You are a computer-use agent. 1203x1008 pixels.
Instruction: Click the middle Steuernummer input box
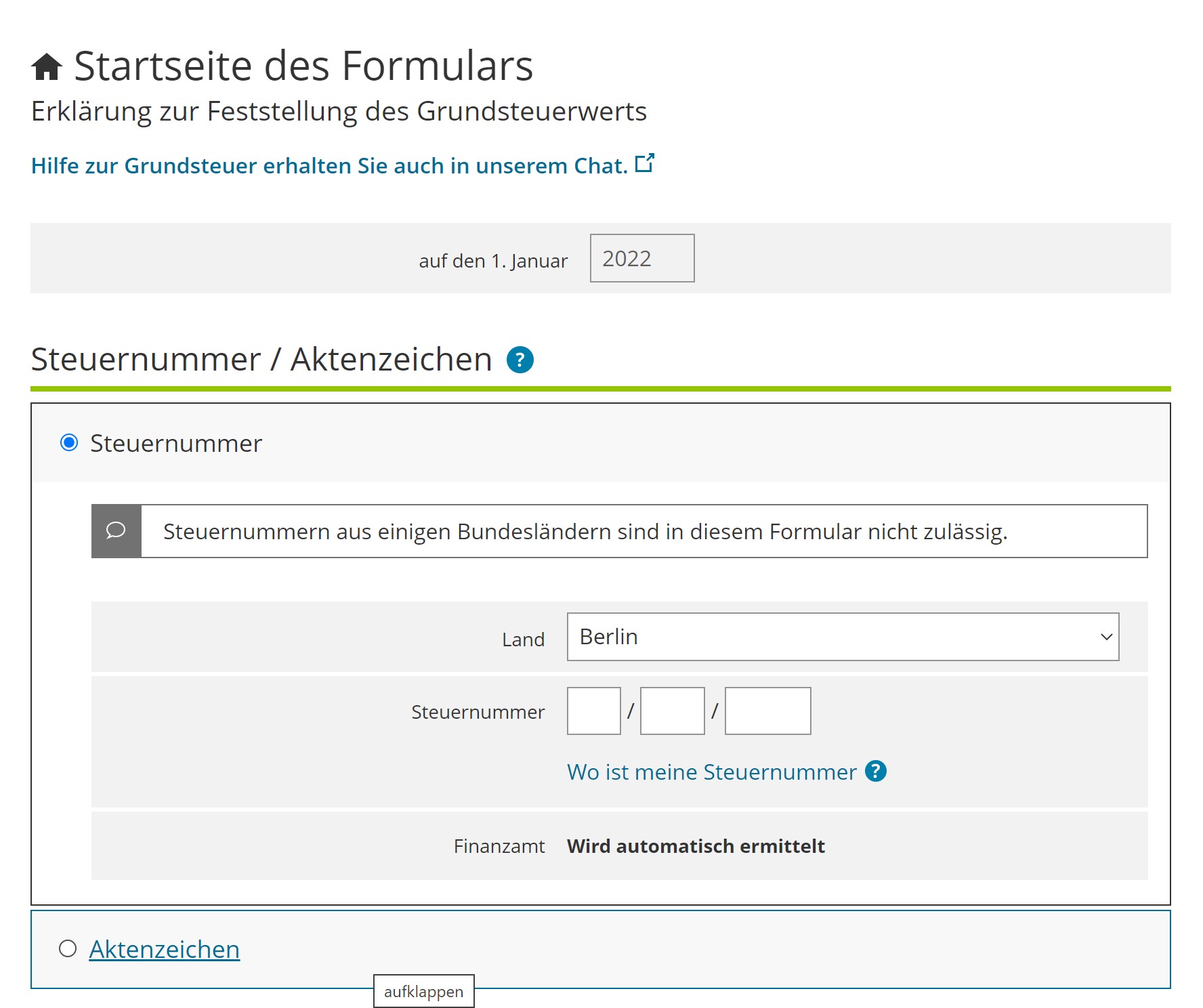[x=671, y=711]
